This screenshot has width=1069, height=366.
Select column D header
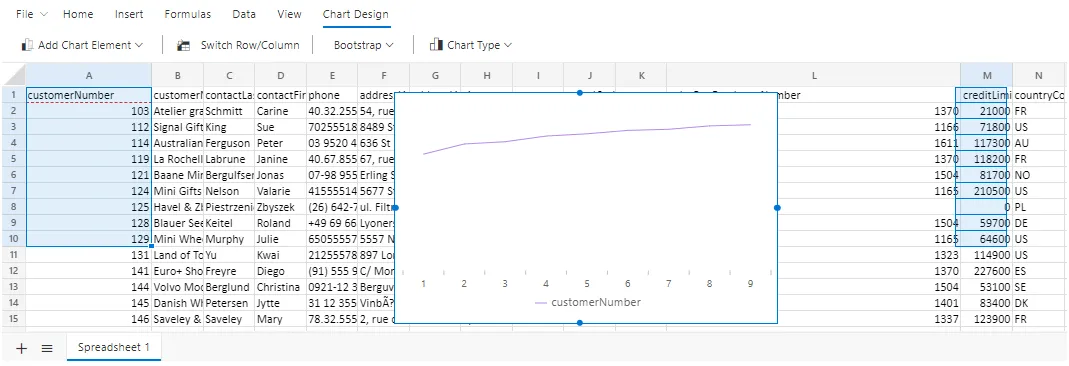point(280,75)
